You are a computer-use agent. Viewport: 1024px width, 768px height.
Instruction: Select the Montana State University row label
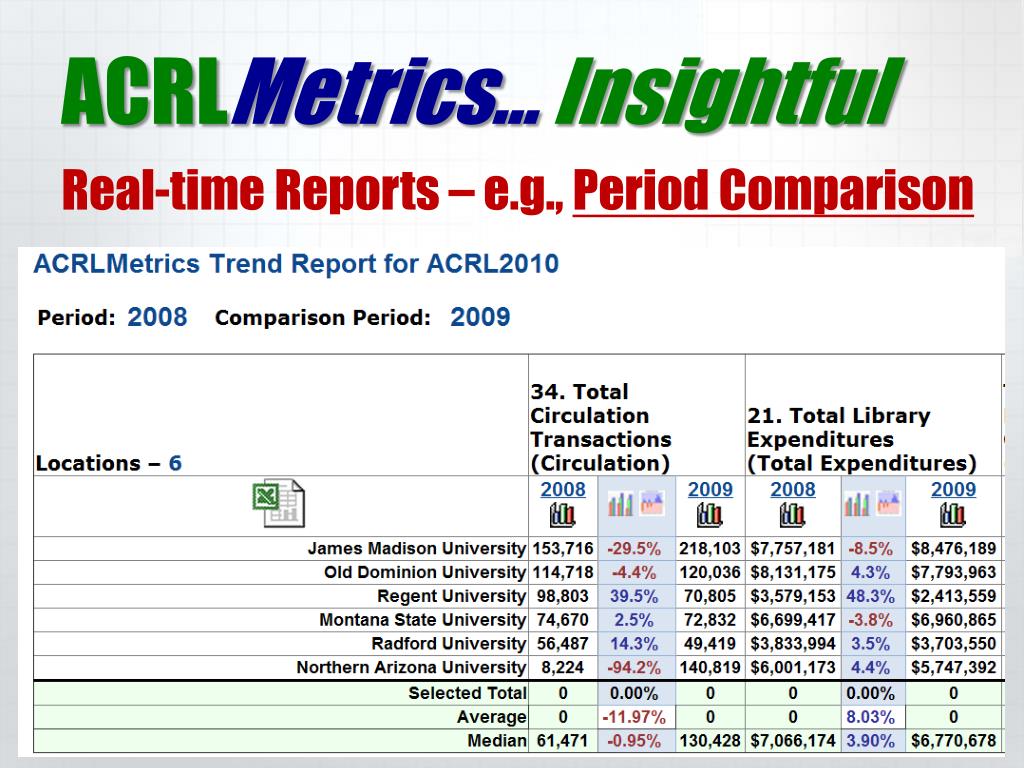coord(423,620)
